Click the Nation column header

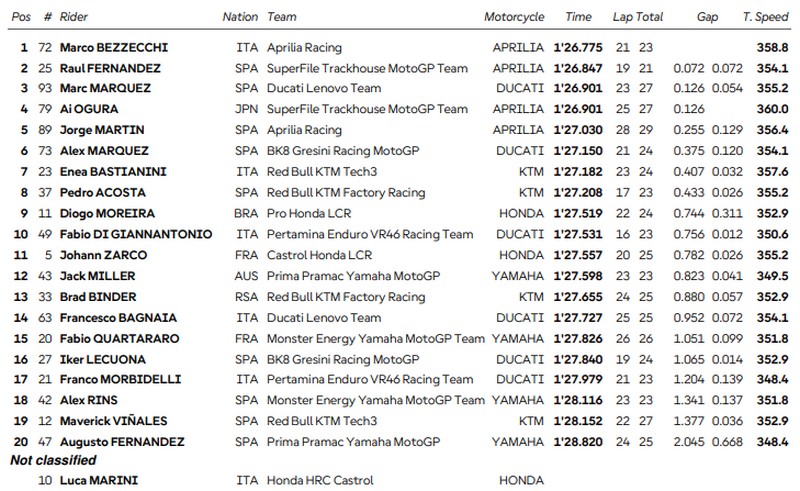pyautogui.click(x=240, y=17)
